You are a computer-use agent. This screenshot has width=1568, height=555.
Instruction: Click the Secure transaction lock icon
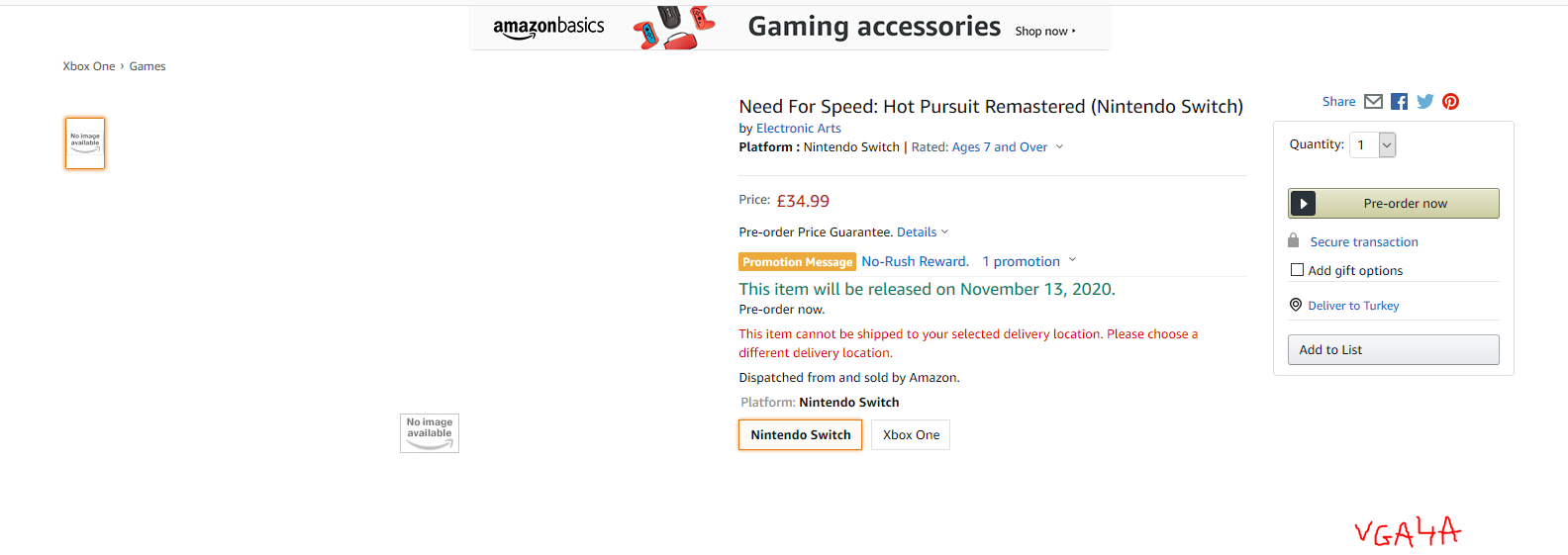1293,240
